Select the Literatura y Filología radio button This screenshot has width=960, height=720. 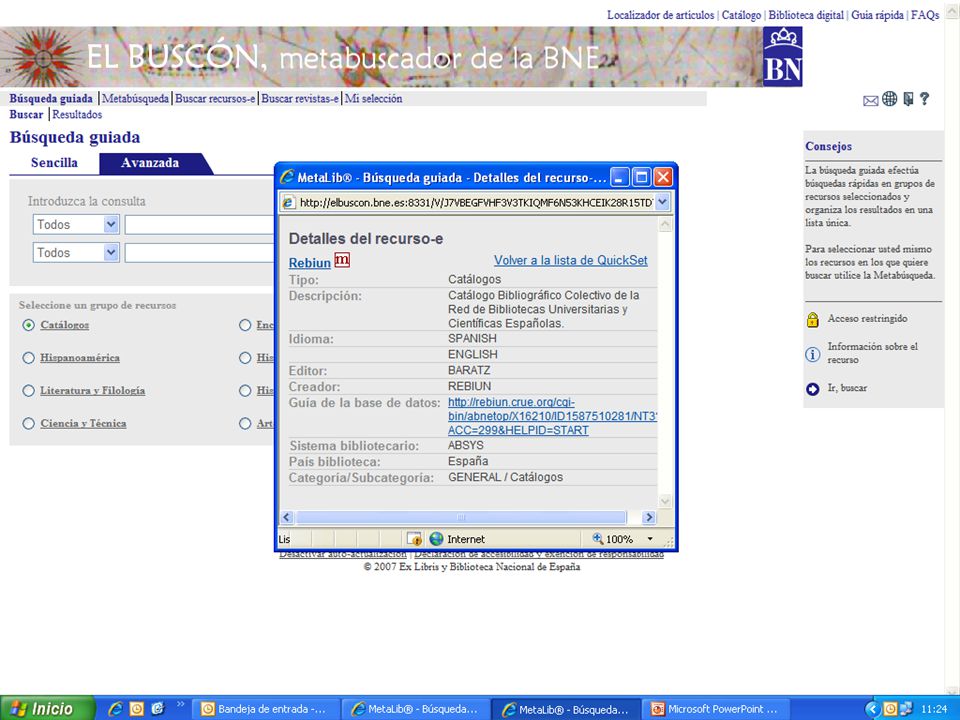point(28,391)
